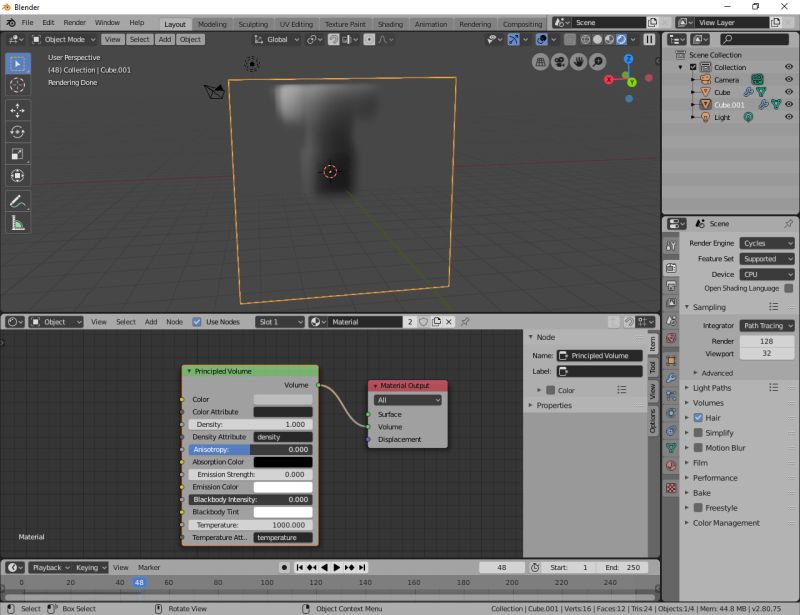Open the Emission Color swatch
This screenshot has height=615, width=800.
pos(283,486)
